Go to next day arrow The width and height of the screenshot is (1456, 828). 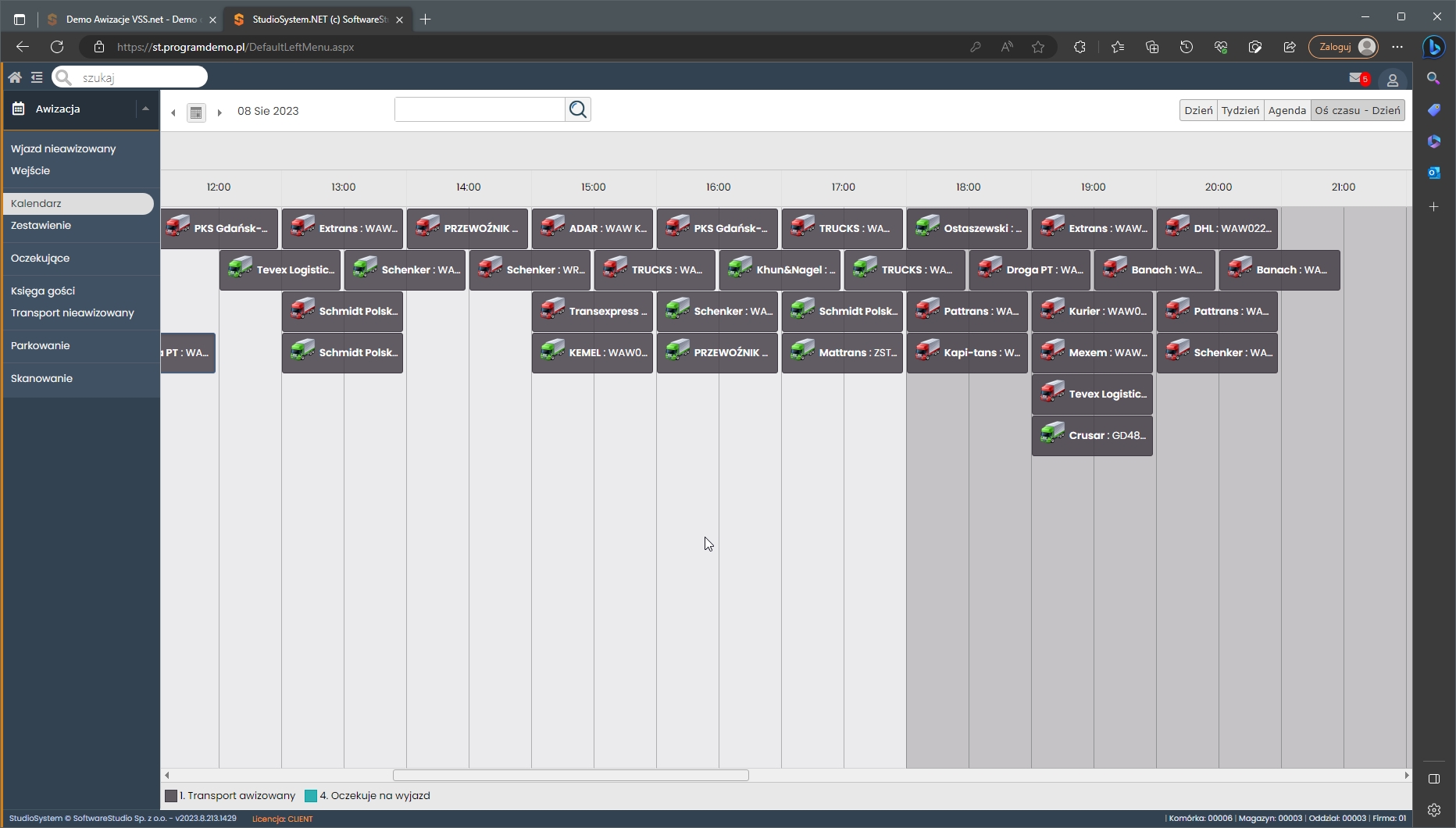[219, 112]
